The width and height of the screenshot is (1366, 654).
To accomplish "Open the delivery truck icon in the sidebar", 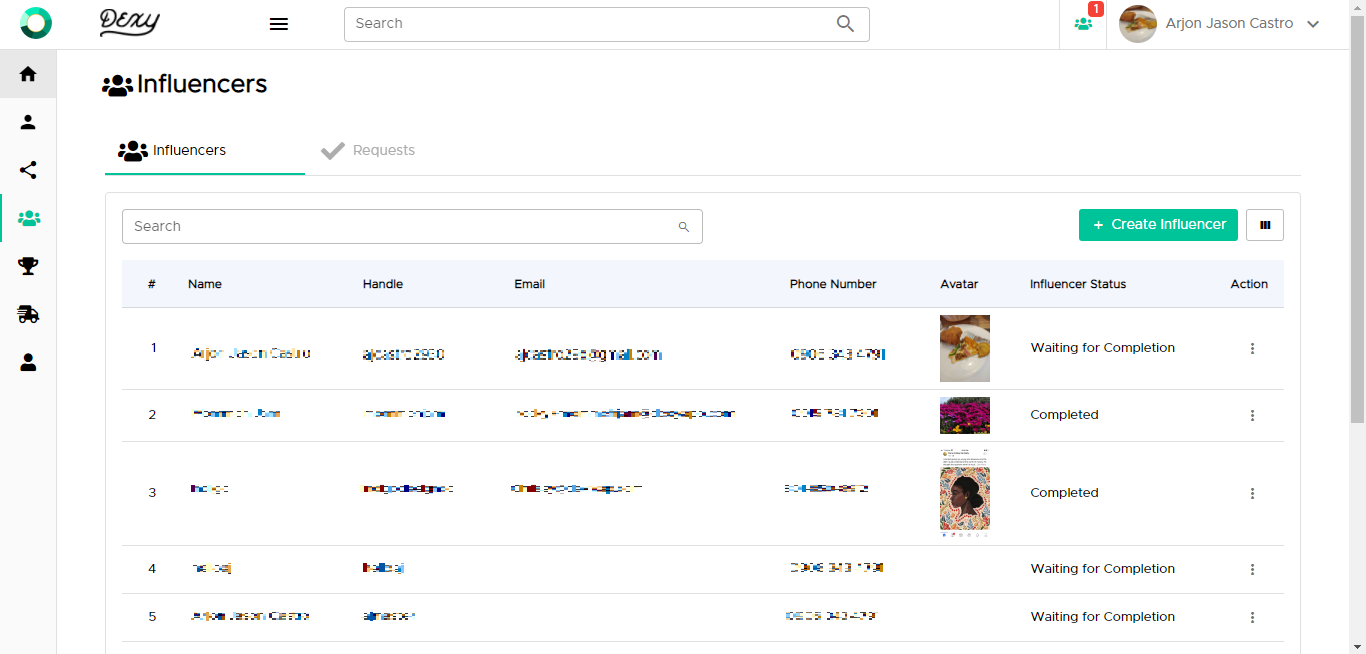I will click(x=28, y=314).
